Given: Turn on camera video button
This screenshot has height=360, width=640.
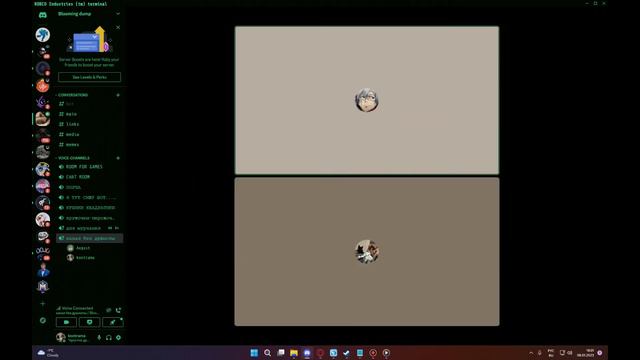Looking at the screenshot, I should tap(66, 322).
